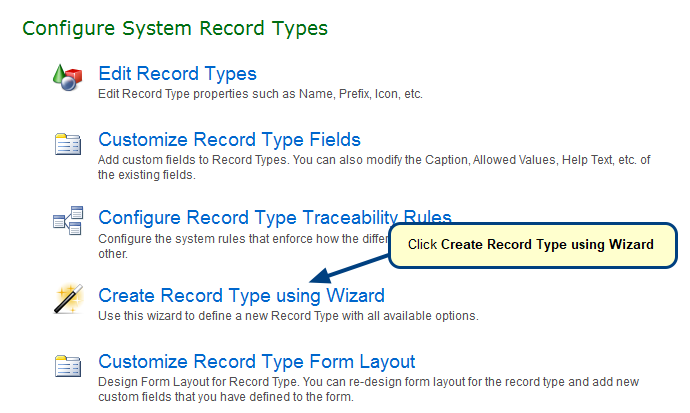Launch Create Record Type using Wizard link
The image size is (690, 413).
pyautogui.click(x=241, y=295)
